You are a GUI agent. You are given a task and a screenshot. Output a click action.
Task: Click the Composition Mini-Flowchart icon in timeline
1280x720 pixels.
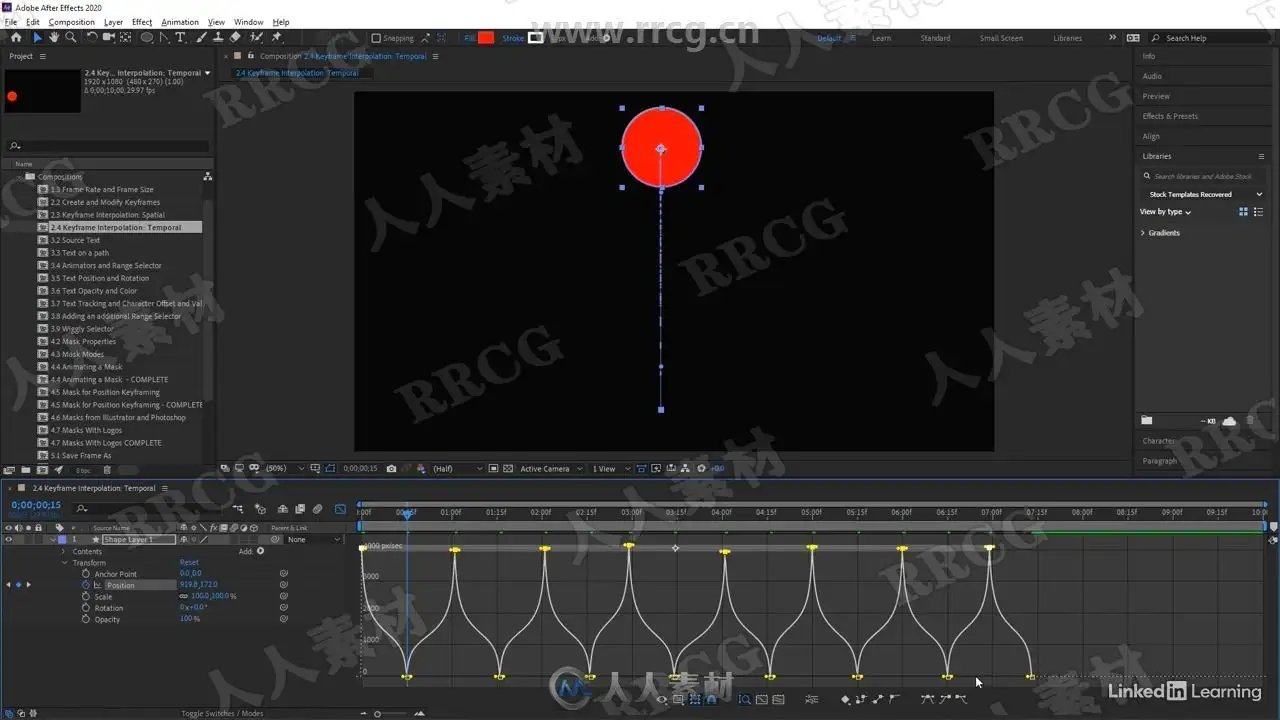pyautogui.click(x=238, y=508)
